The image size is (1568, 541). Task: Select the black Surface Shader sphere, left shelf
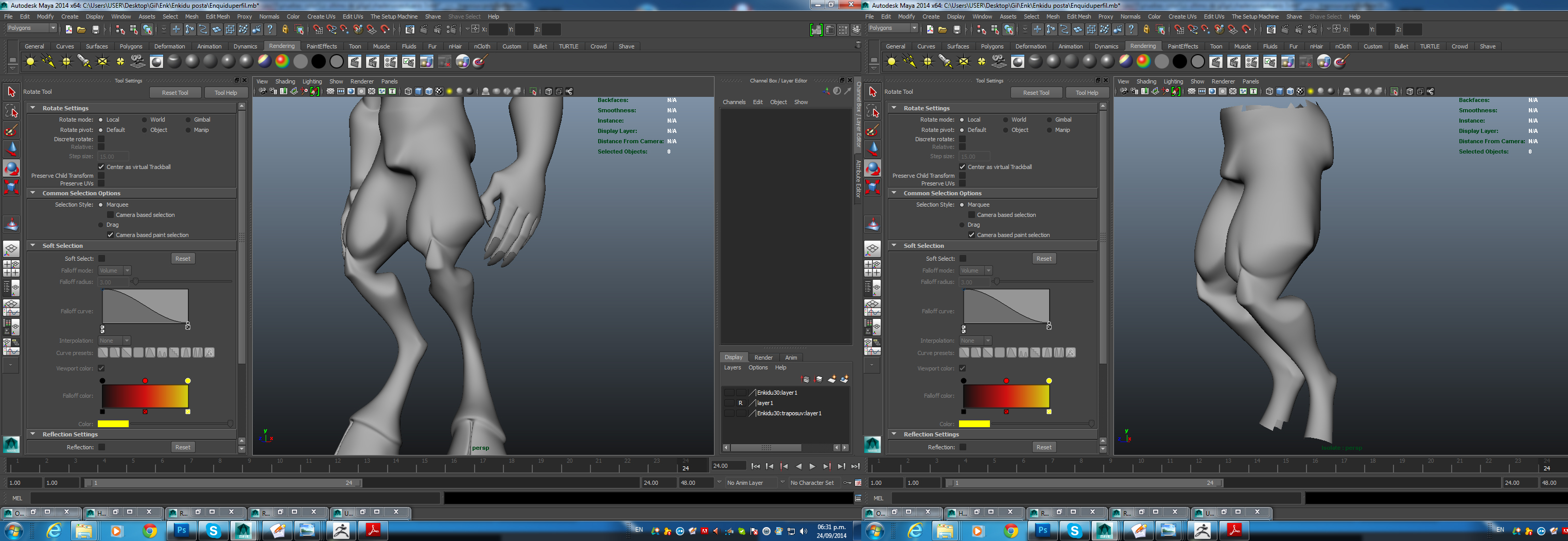(318, 61)
